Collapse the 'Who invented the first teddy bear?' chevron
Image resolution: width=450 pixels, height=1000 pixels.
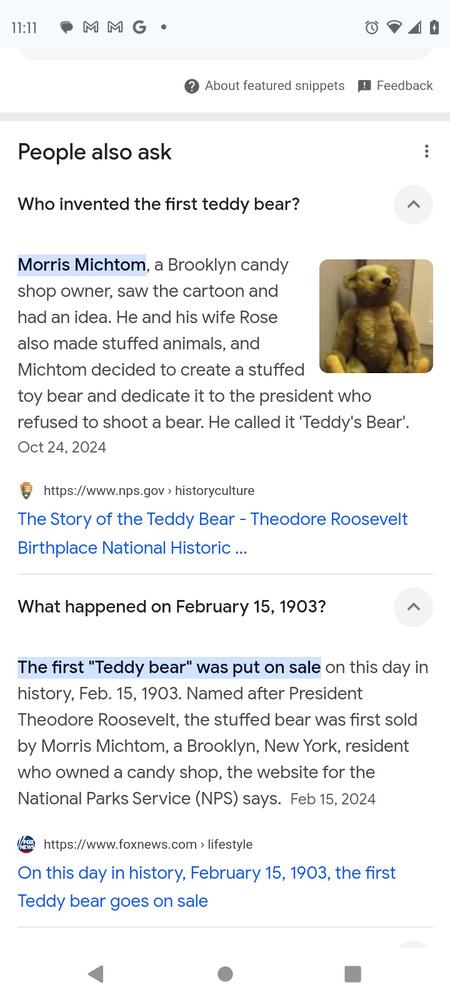pyautogui.click(x=413, y=205)
